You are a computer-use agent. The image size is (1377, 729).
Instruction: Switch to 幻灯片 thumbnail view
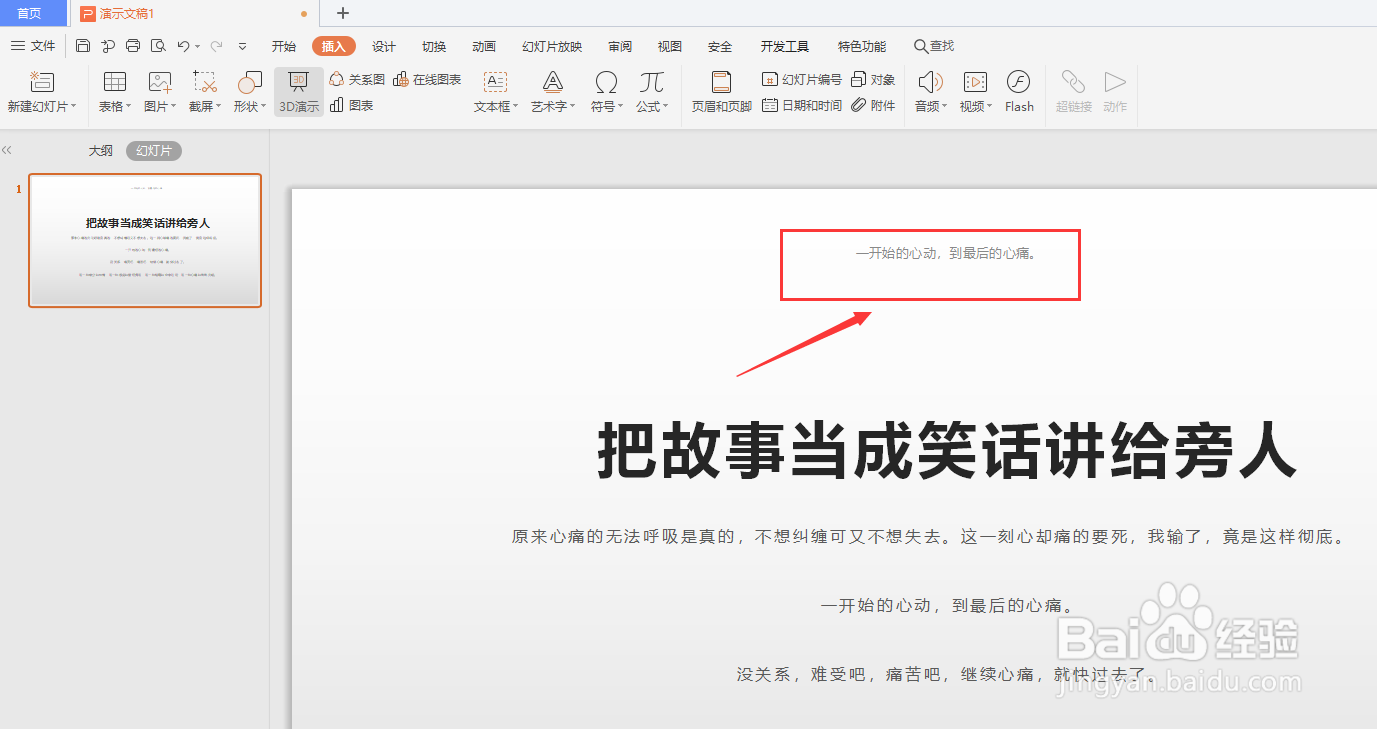pos(154,151)
